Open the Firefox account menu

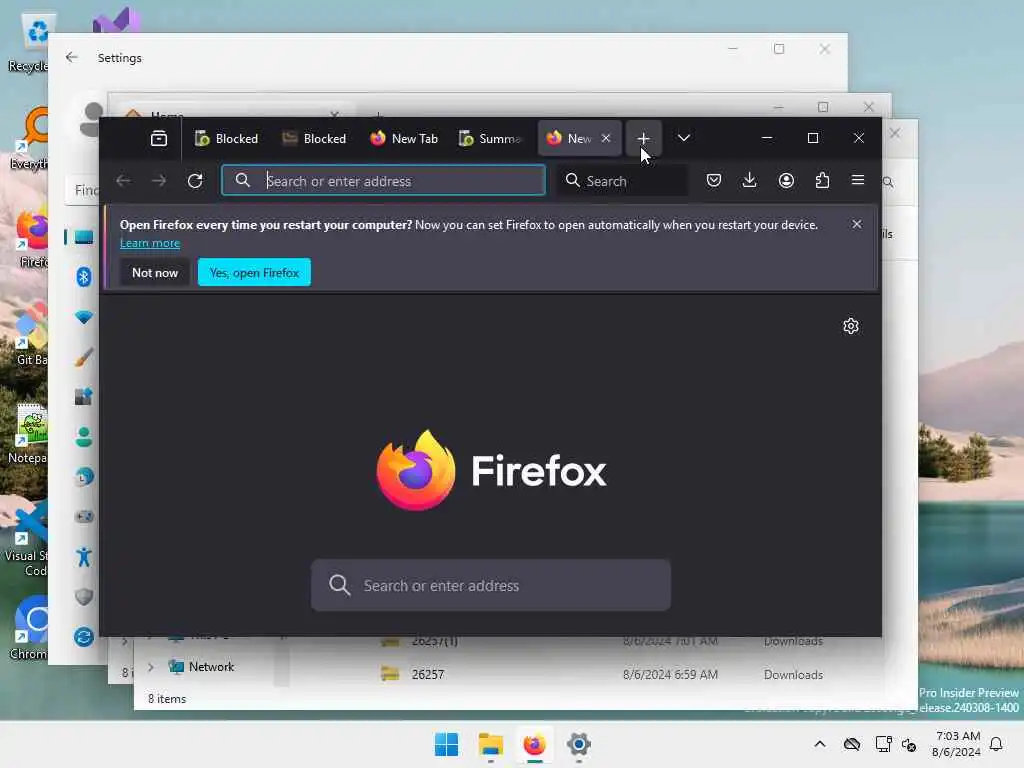pyautogui.click(x=786, y=180)
